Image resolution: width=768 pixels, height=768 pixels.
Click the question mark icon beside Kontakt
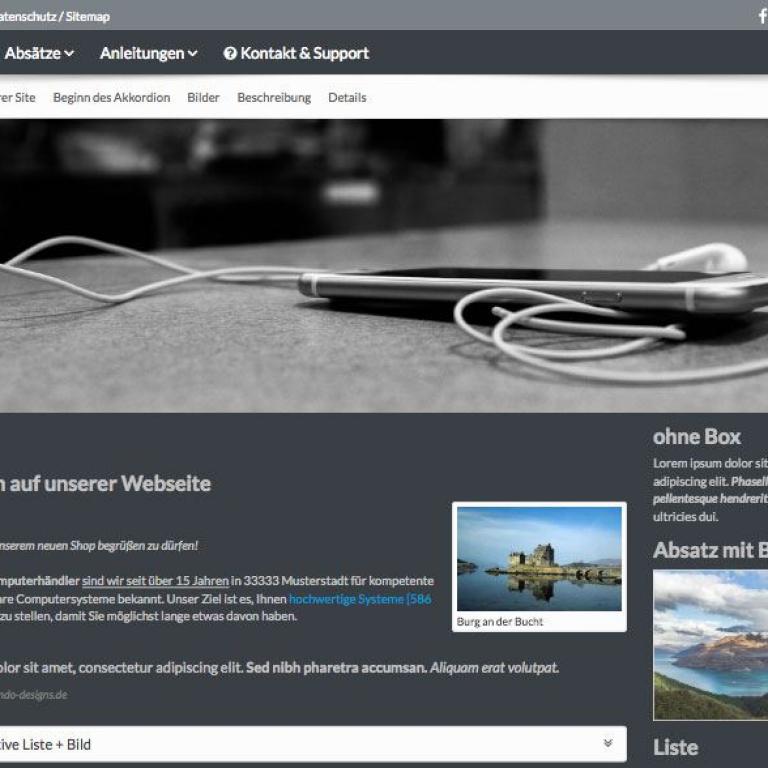pos(230,54)
